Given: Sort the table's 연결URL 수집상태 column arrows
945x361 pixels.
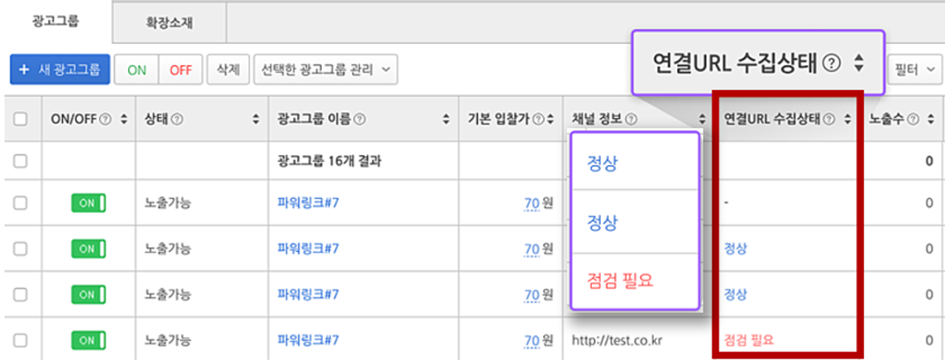Looking at the screenshot, I should pyautogui.click(x=847, y=119).
